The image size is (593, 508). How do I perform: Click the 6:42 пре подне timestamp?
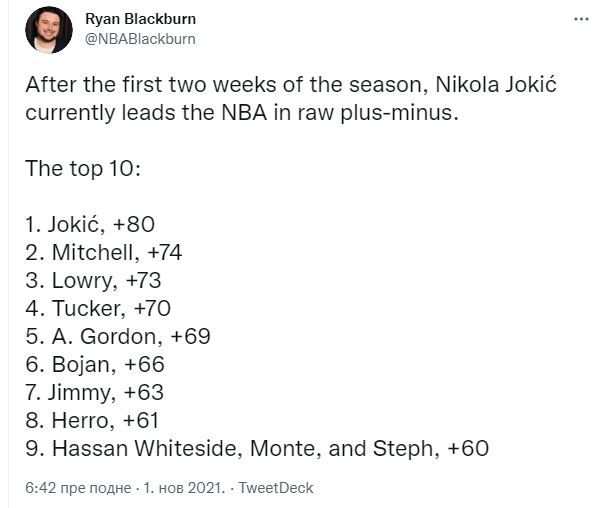[x=78, y=488]
